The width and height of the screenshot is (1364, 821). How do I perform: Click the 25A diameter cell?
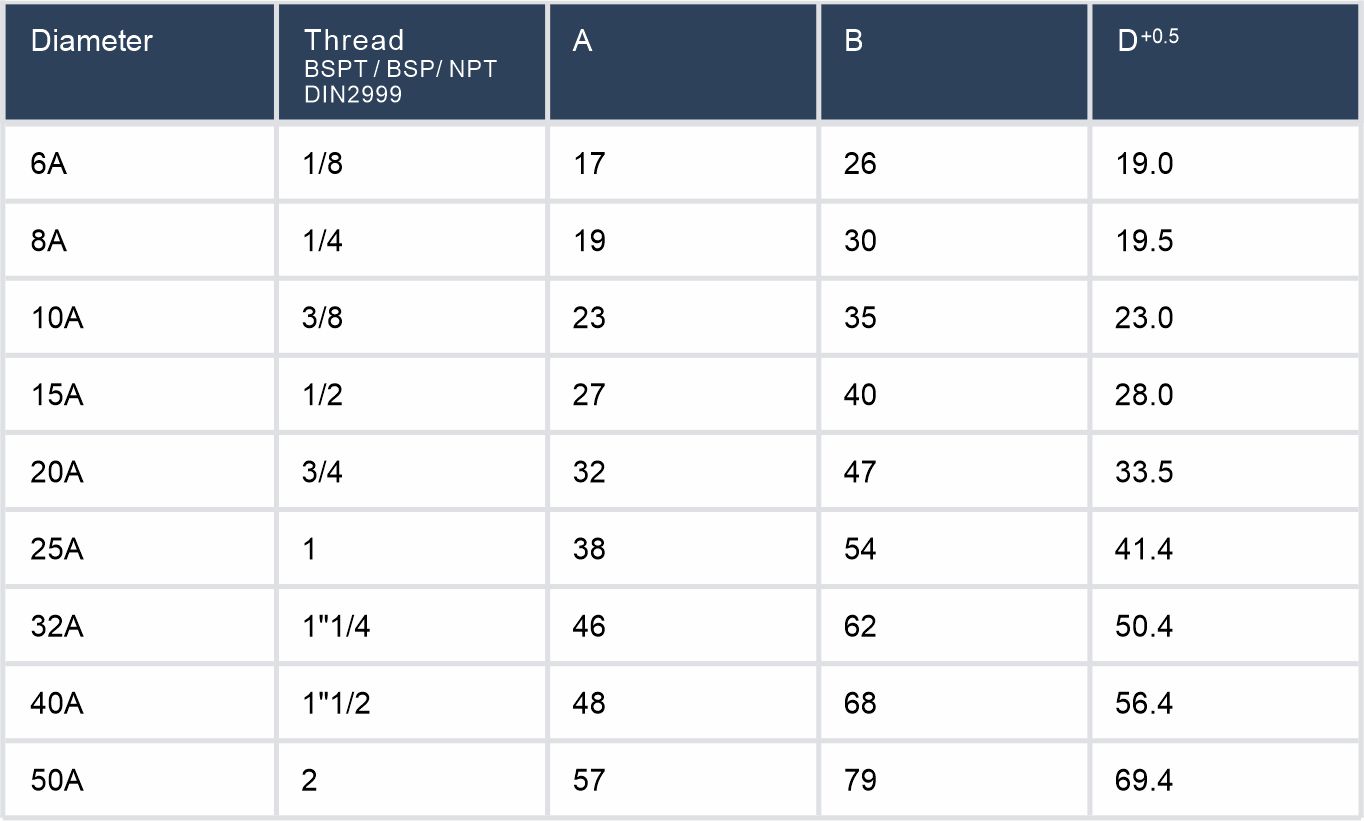coord(57,549)
